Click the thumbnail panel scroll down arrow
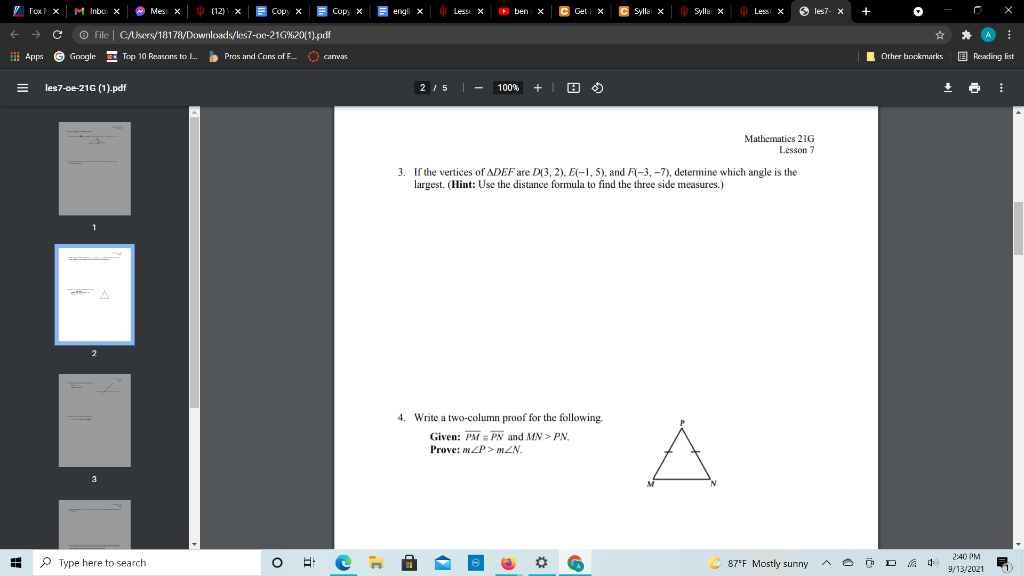The image size is (1024, 576). 194,544
